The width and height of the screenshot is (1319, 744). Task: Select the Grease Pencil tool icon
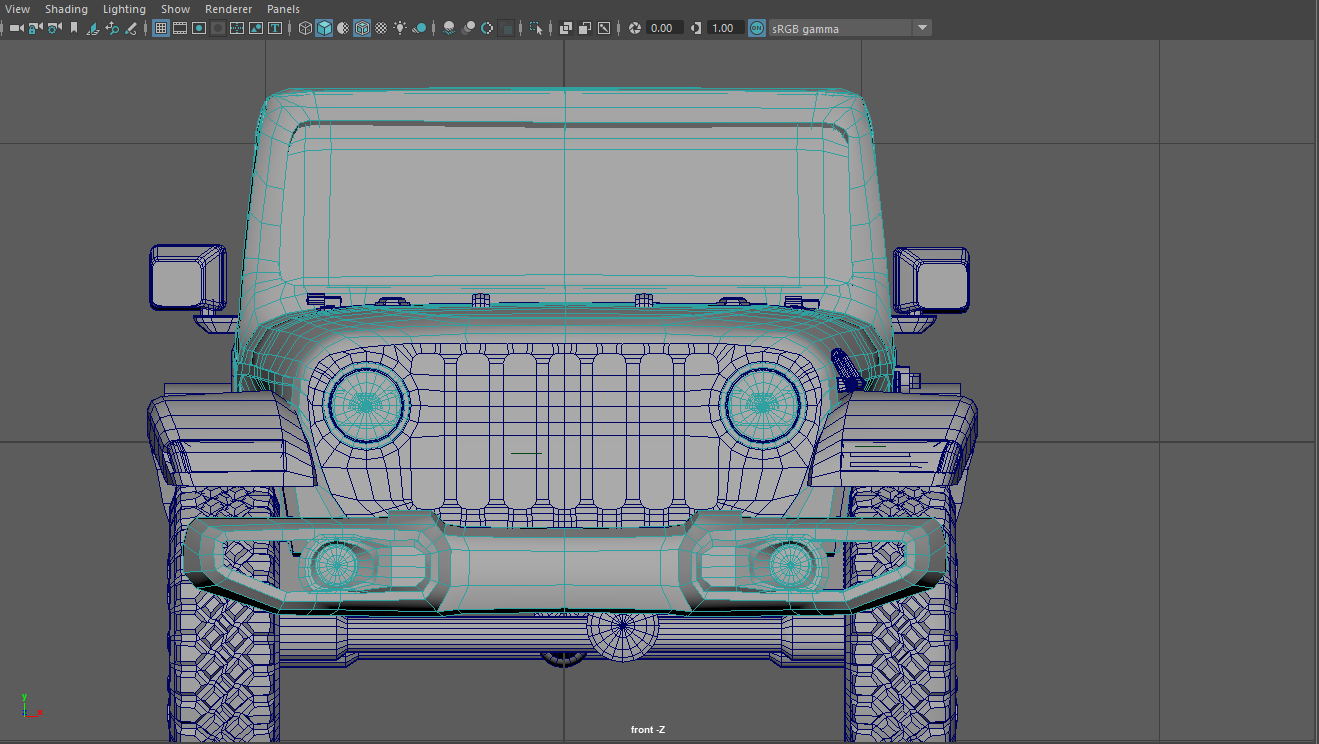(x=131, y=28)
